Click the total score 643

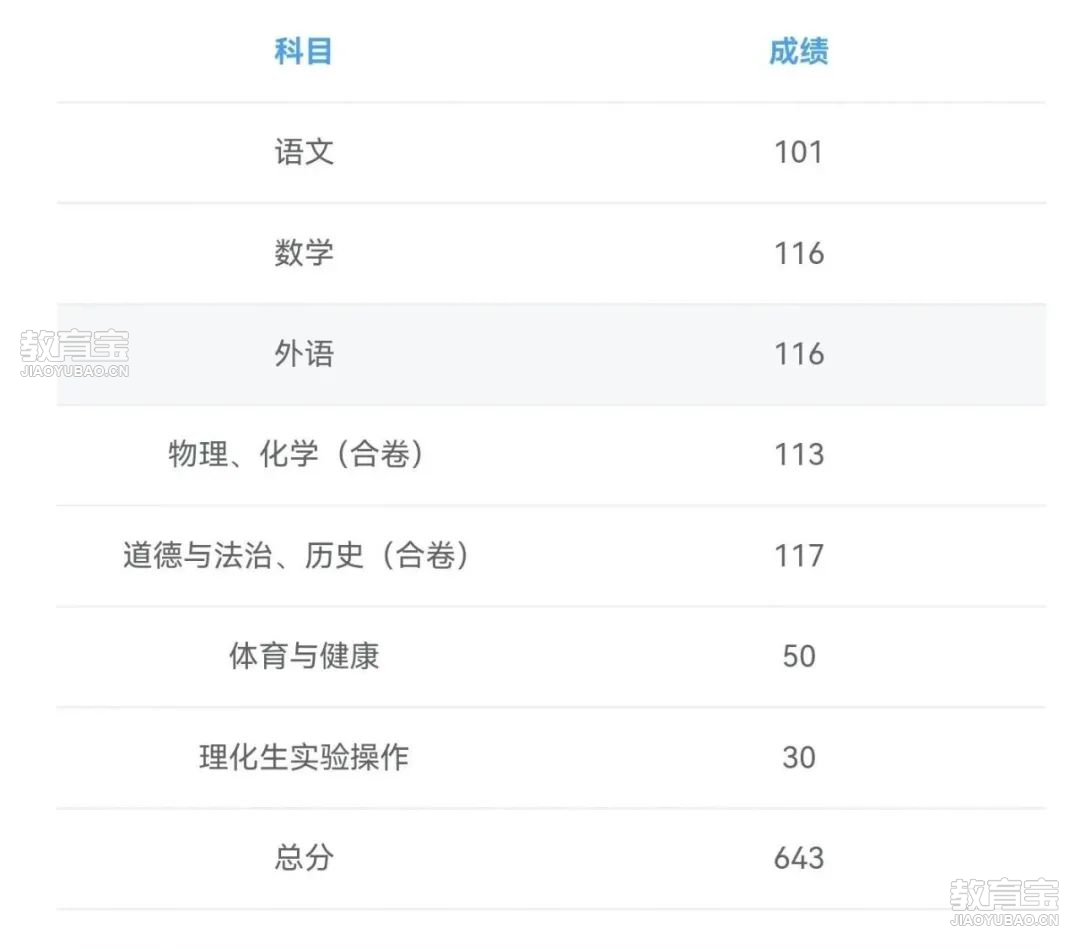click(x=799, y=857)
